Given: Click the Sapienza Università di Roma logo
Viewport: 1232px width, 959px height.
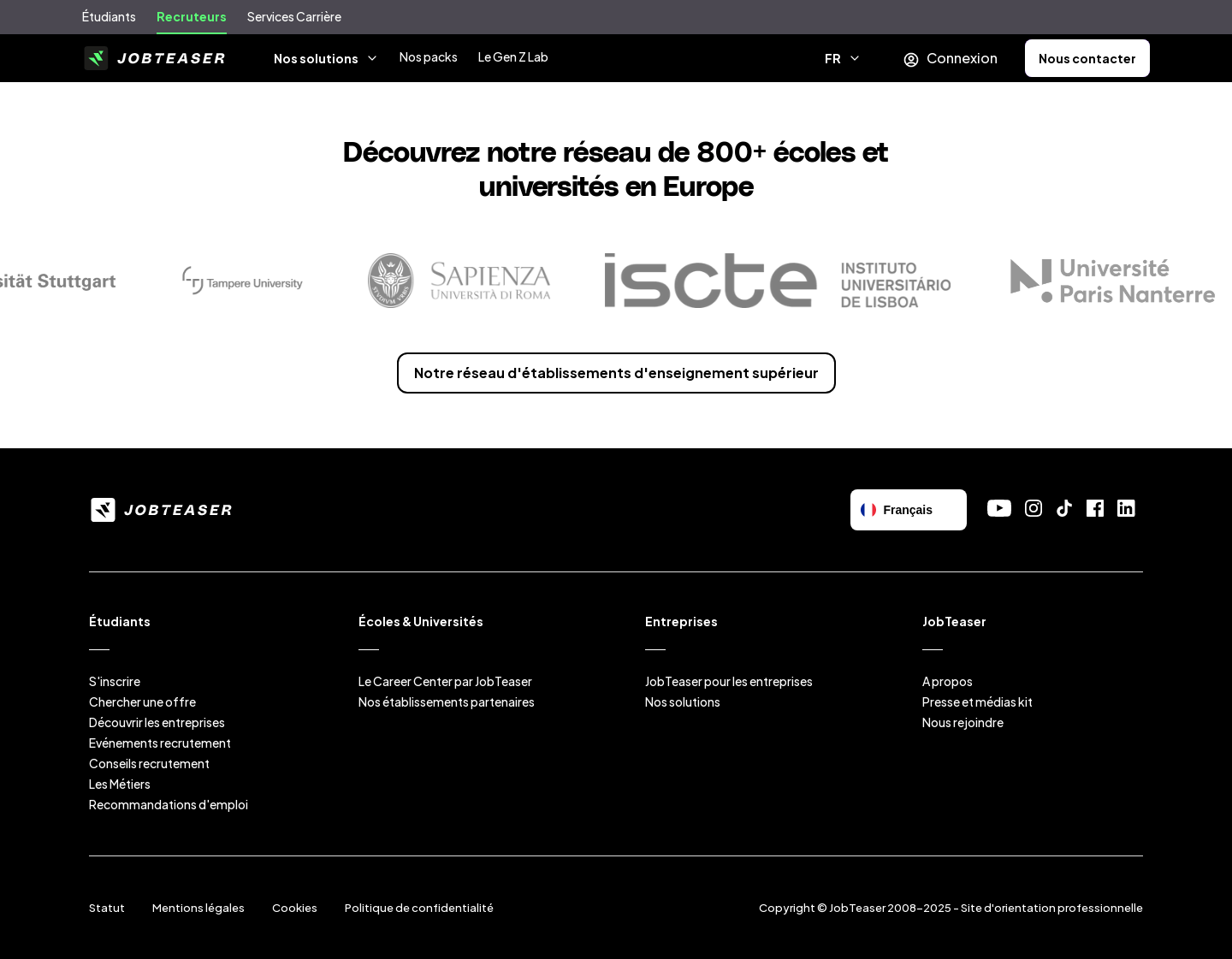Looking at the screenshot, I should [x=459, y=281].
